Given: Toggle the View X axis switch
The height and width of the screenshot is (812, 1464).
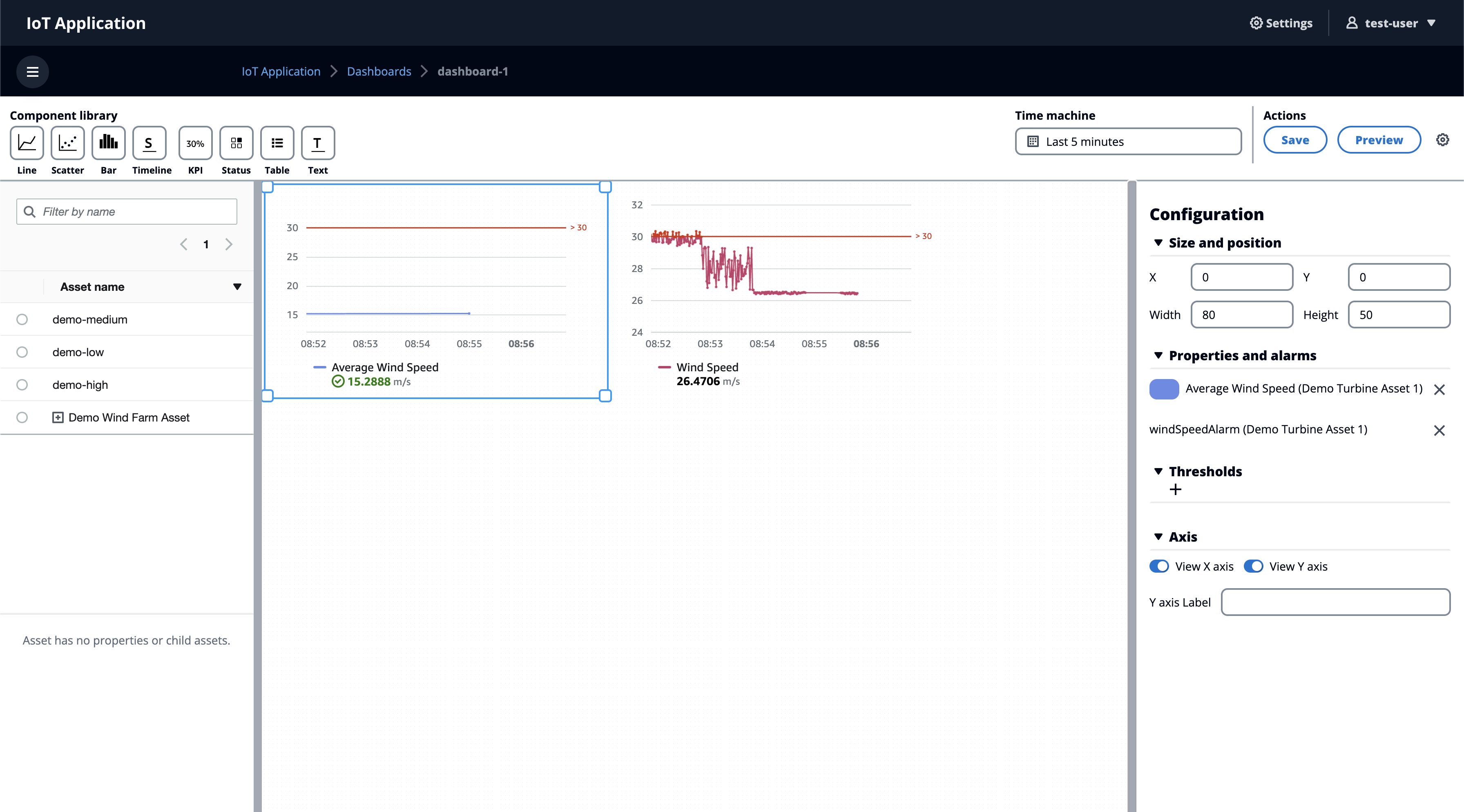Looking at the screenshot, I should pos(1159,567).
